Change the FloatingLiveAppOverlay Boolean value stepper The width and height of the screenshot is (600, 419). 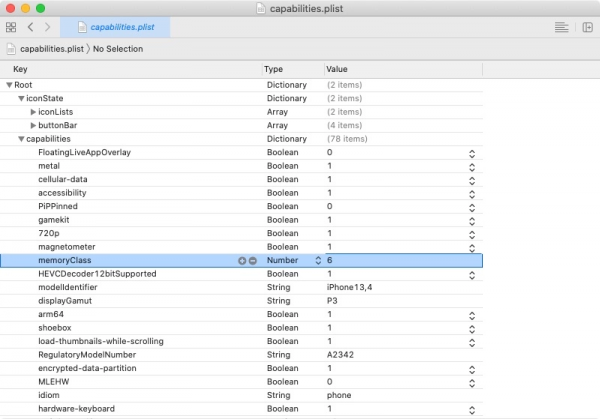point(471,153)
